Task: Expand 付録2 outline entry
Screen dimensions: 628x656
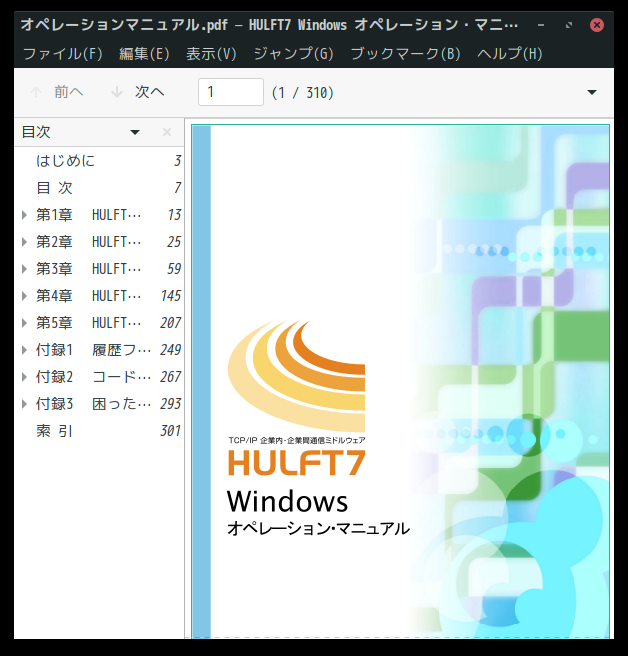Action: click(24, 377)
